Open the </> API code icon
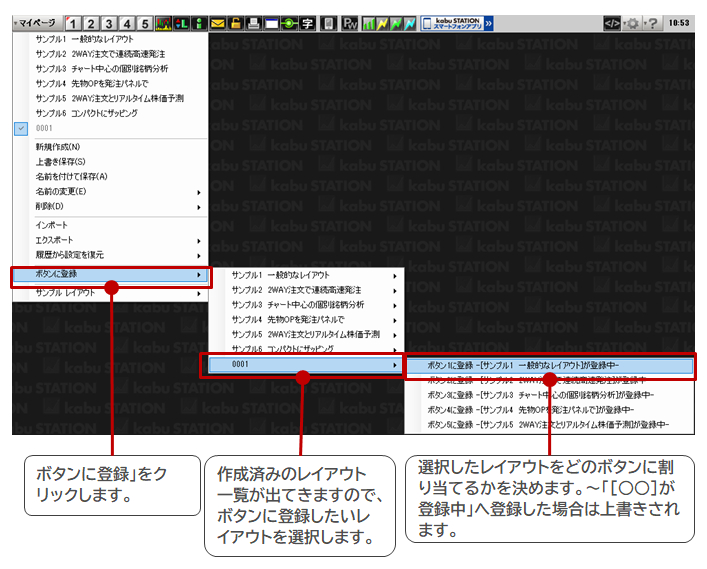 (x=612, y=23)
